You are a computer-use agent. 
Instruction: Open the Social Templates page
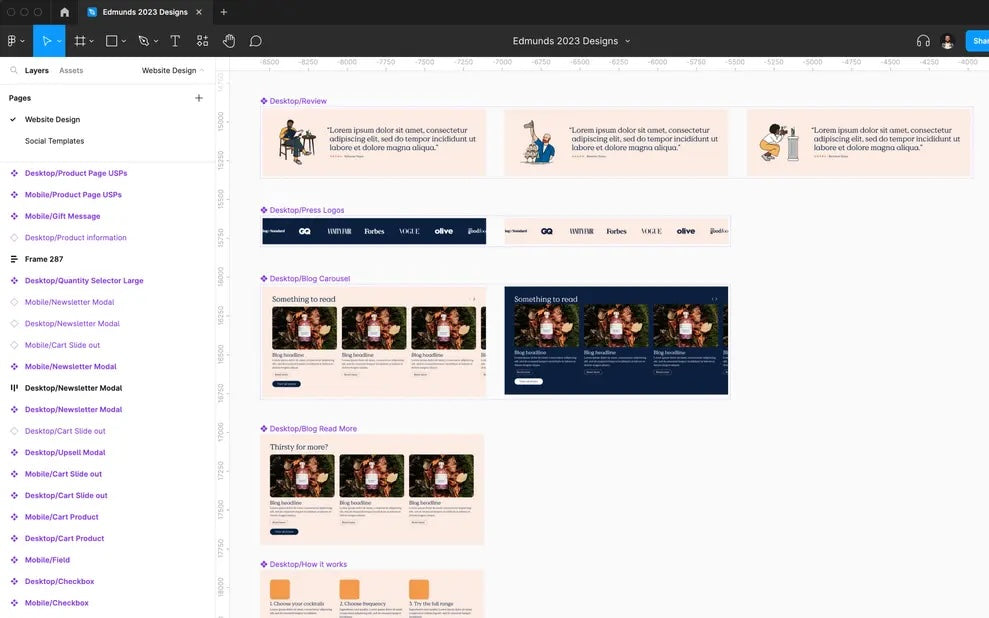(x=54, y=141)
